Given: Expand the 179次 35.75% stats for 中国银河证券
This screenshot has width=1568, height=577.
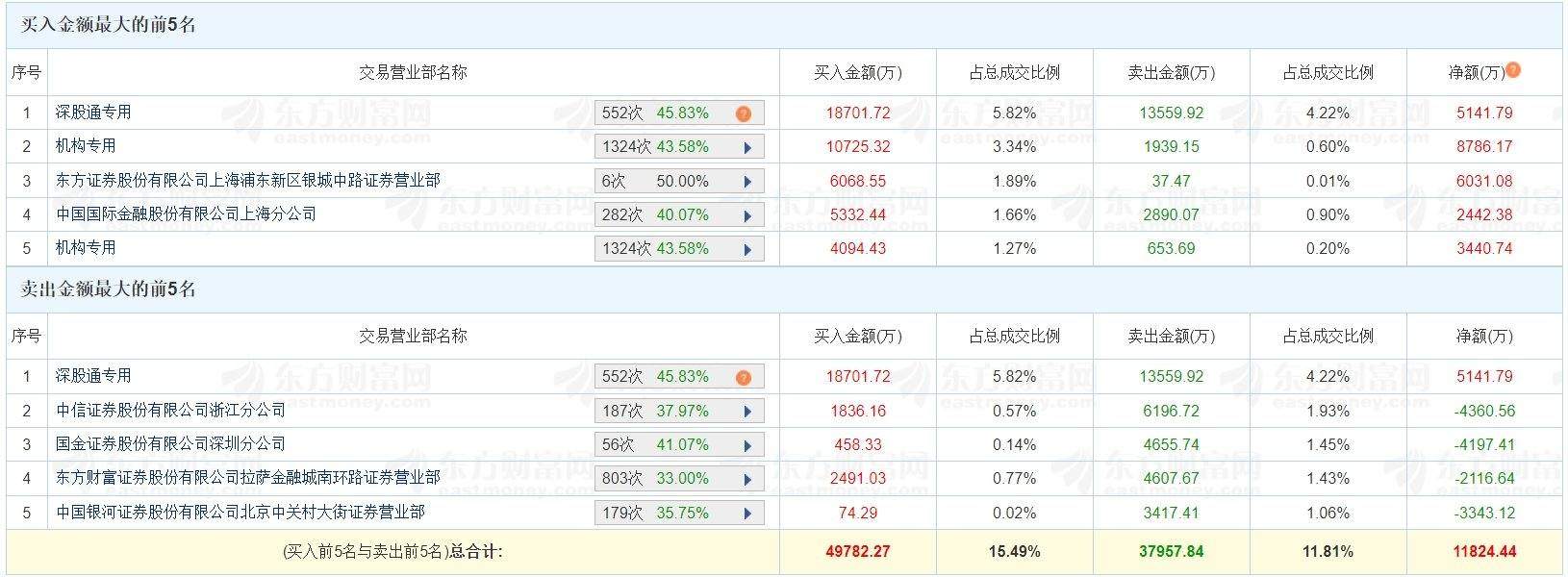Looking at the screenshot, I should tap(747, 514).
